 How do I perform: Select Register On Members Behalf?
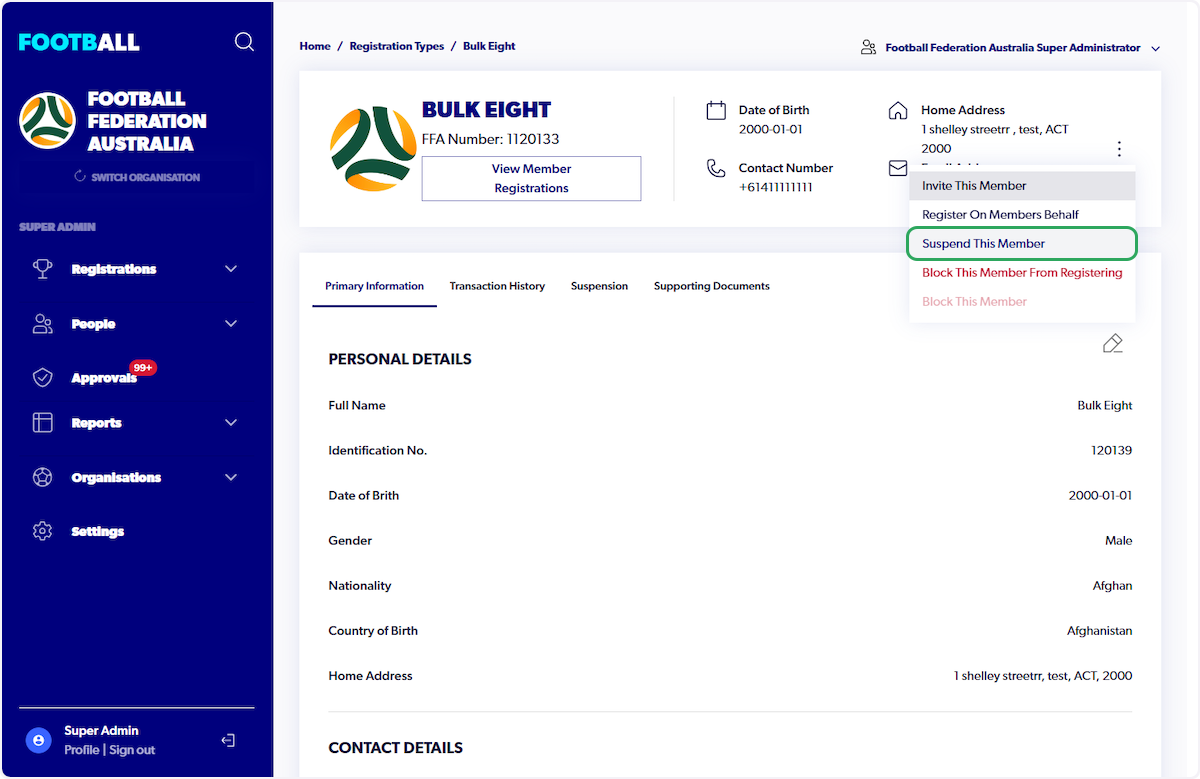[1022, 215]
